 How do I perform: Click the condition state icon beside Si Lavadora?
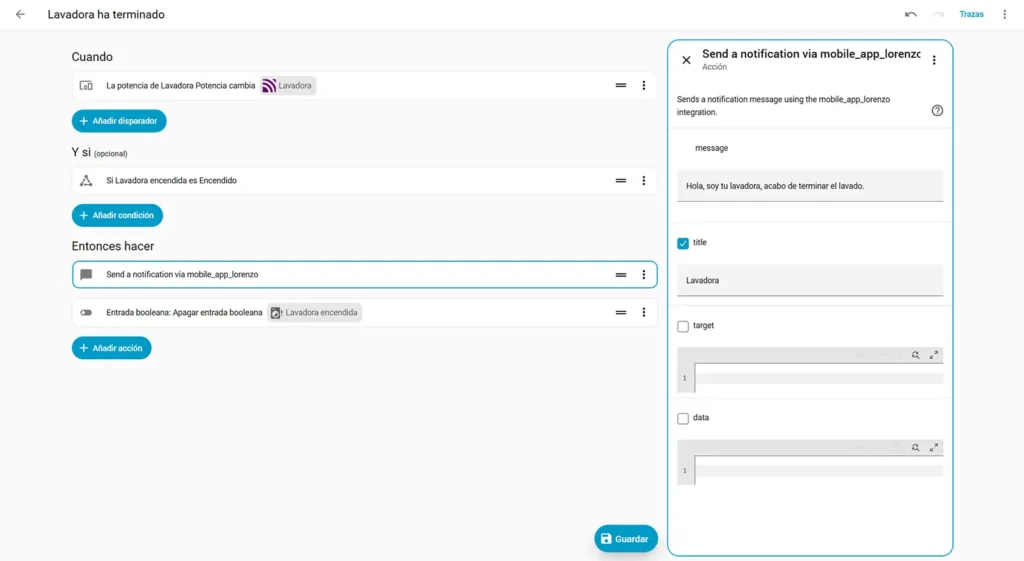pyautogui.click(x=86, y=181)
